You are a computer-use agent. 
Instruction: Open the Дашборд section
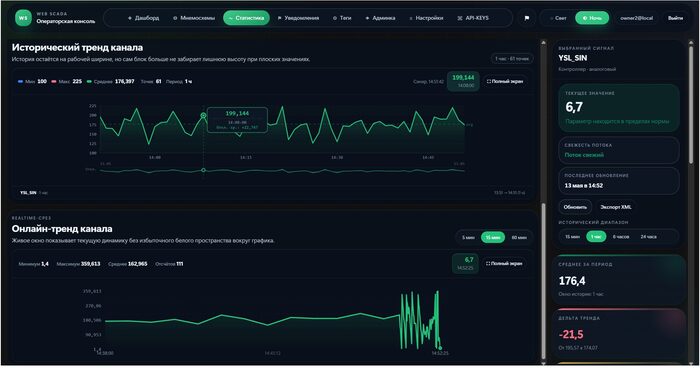tap(143, 18)
